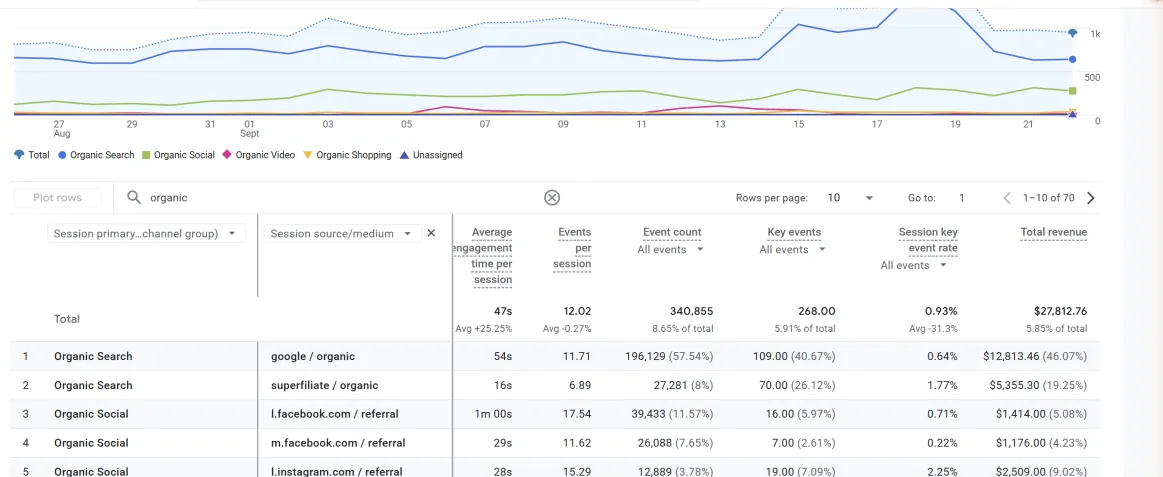The image size is (1163, 477).
Task: Select superfiliate / organic row
Action: 556,385
